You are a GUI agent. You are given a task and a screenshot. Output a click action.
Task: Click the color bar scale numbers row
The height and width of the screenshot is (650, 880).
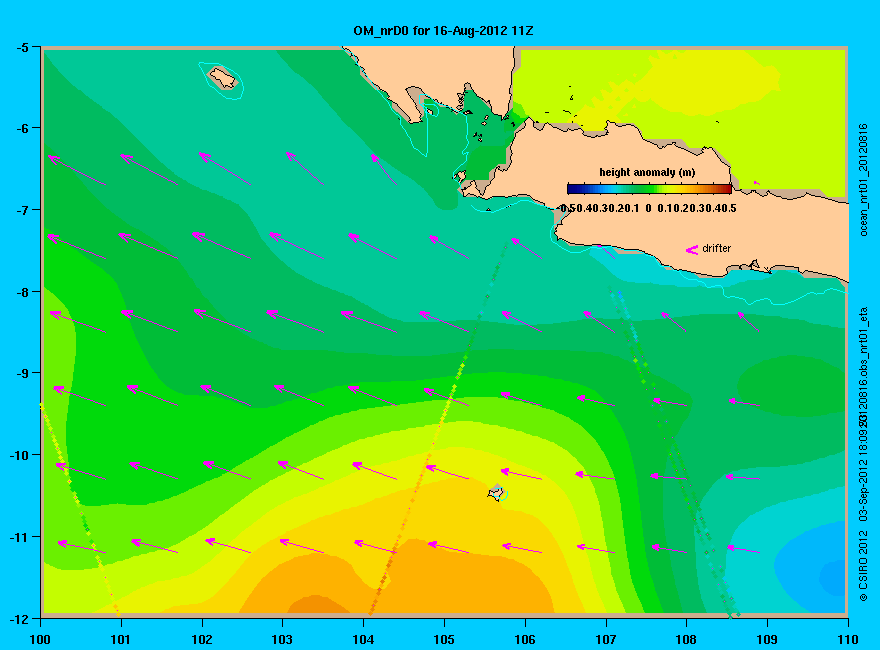pyautogui.click(x=648, y=209)
